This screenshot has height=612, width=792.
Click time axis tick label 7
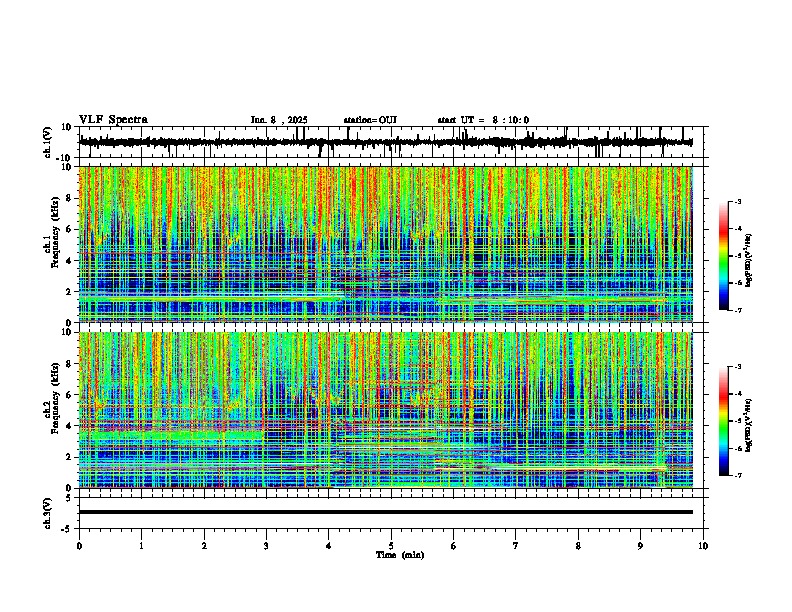coord(516,546)
